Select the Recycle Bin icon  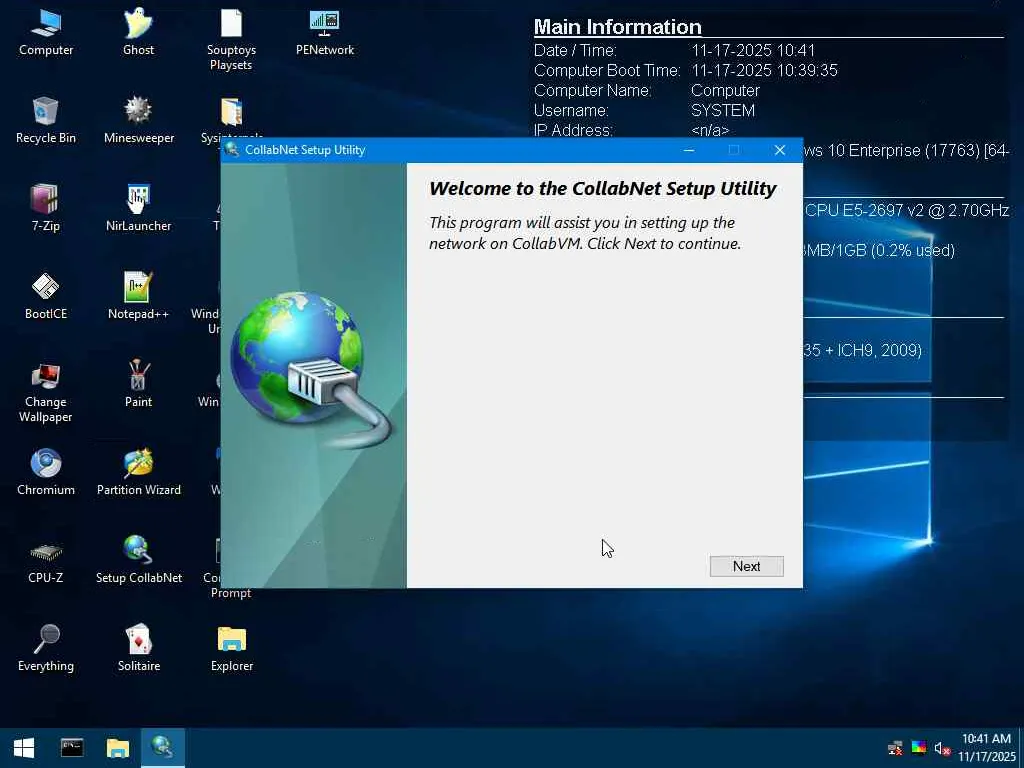[x=46, y=120]
